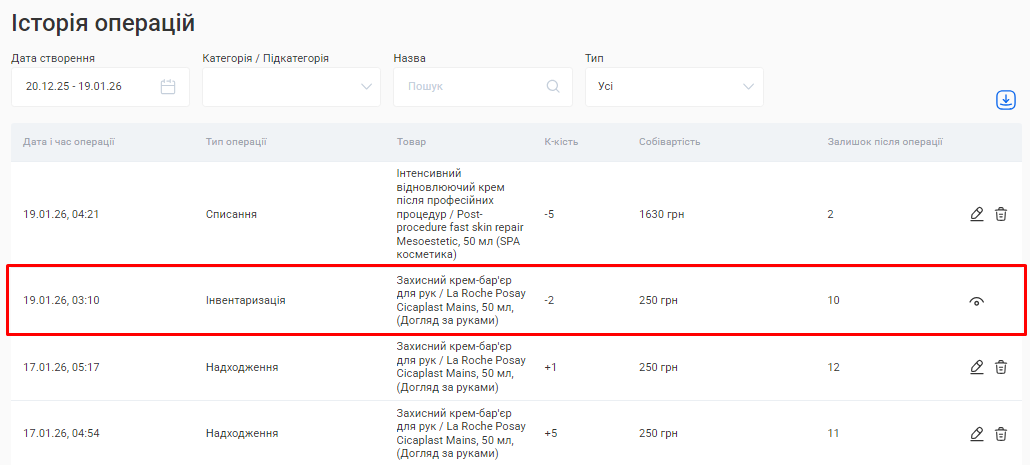Click the search magnifier icon
Screen dimensions: 1030x465
pyautogui.click(x=553, y=87)
